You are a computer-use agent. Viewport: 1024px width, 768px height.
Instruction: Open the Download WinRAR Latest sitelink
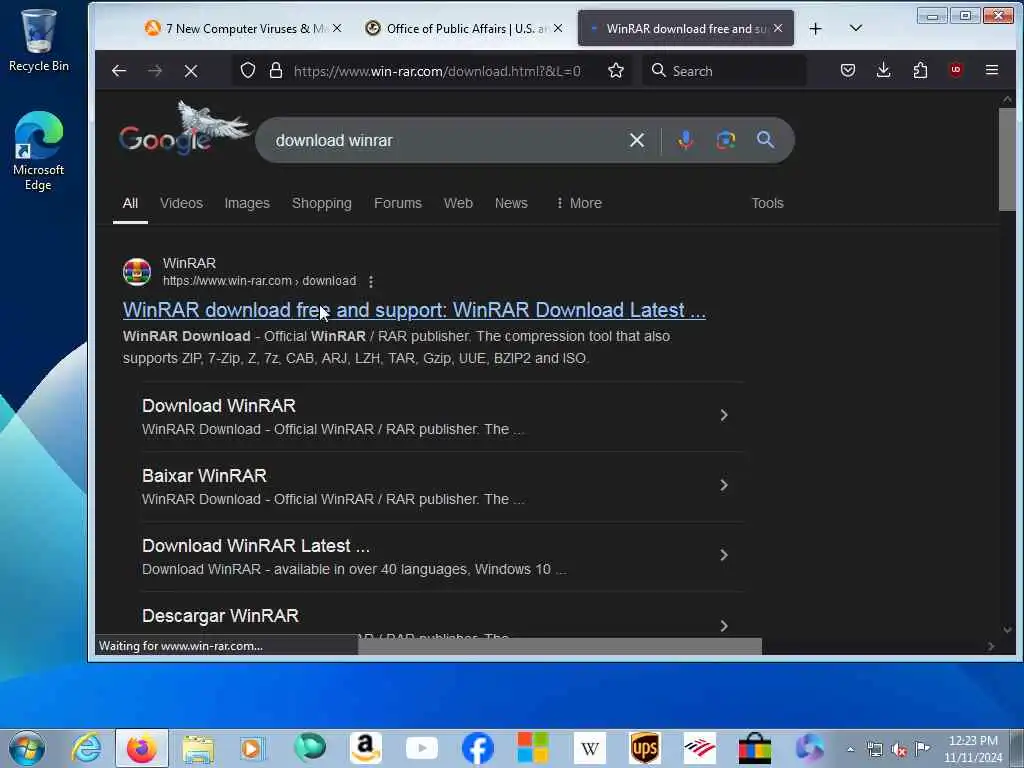(256, 545)
